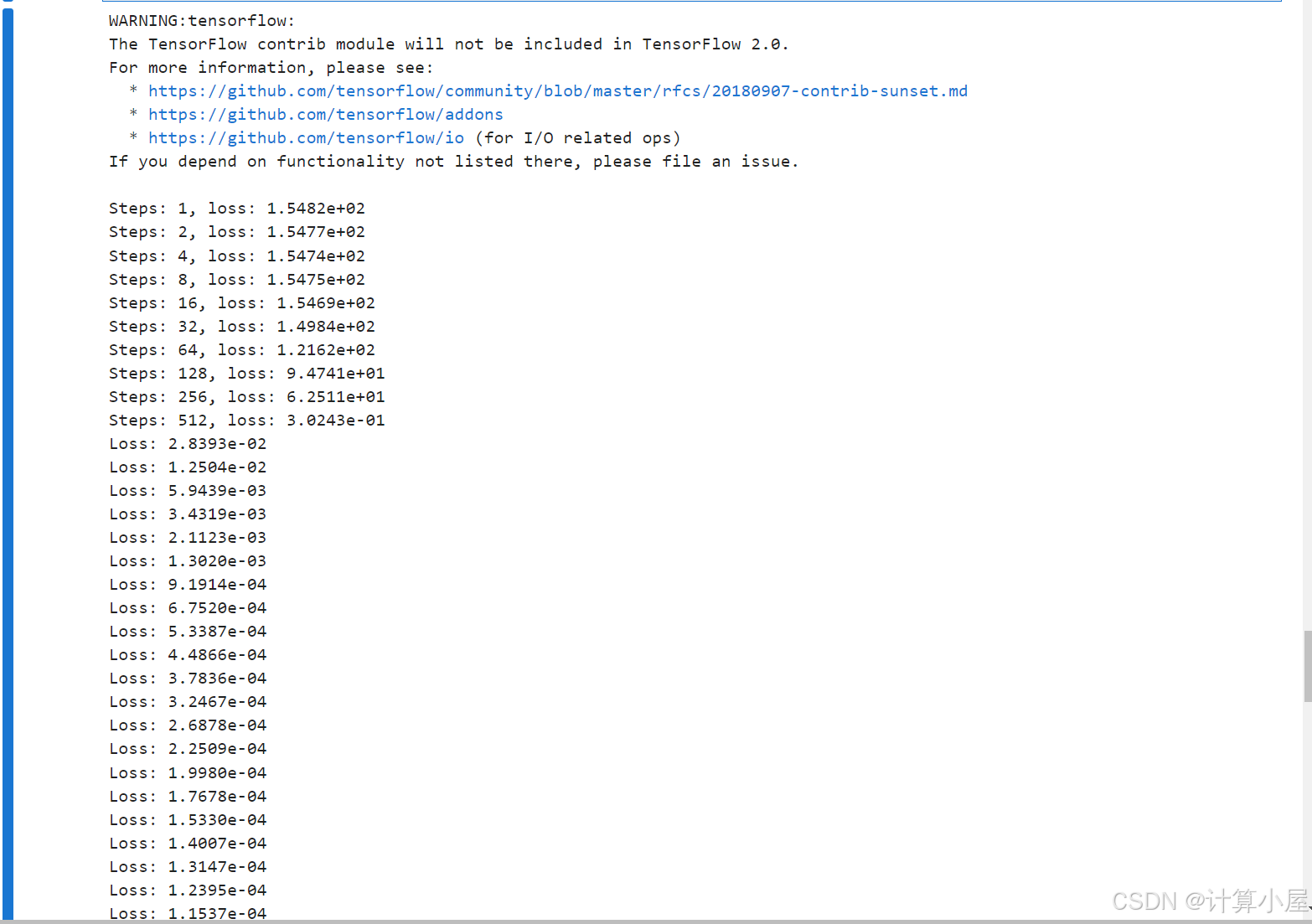Select the line 'Loss: 1.2395e-04'
This screenshot has height=924, width=1312.
[x=188, y=890]
